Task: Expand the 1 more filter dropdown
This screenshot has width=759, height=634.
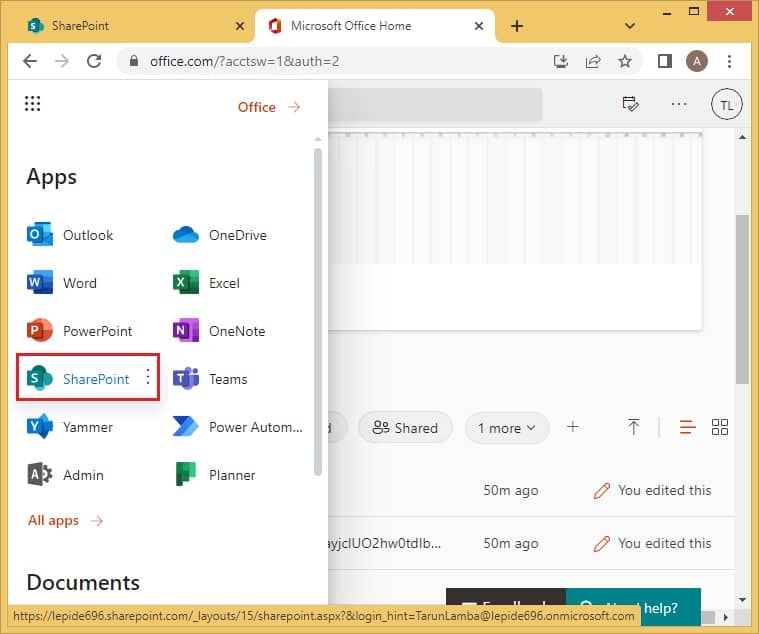Action: [507, 428]
